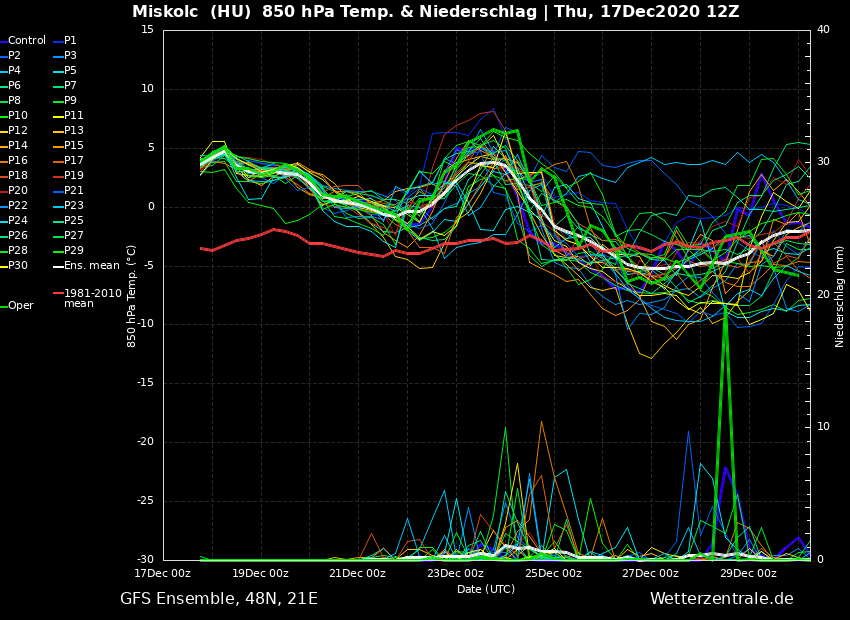Select the Oper legend label
This screenshot has height=620, width=850.
click(x=21, y=306)
